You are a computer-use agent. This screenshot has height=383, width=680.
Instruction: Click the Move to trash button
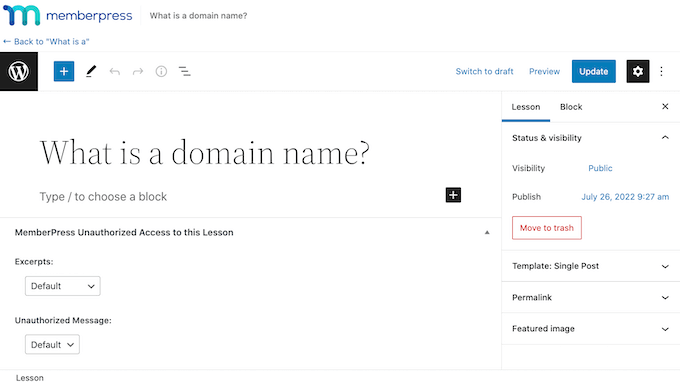tap(547, 228)
